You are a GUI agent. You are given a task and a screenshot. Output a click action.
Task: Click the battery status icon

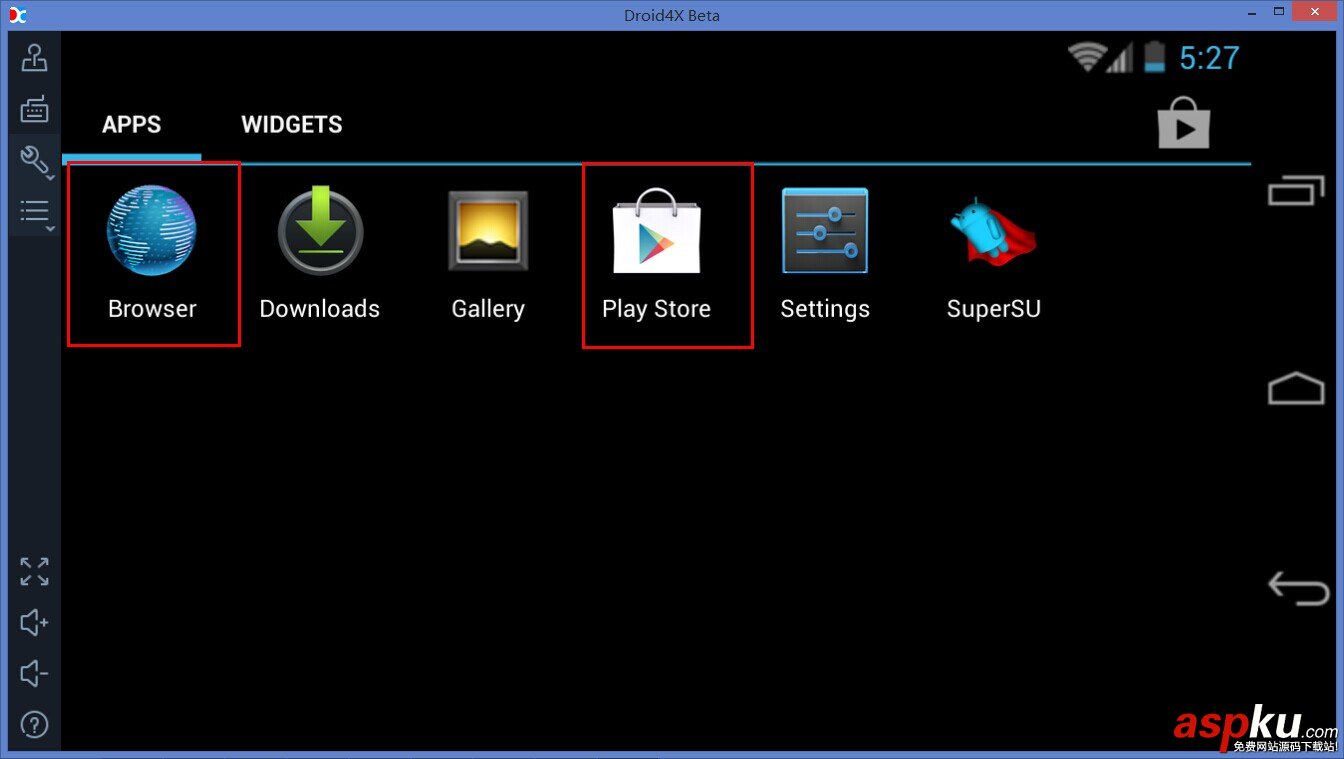tap(1155, 57)
